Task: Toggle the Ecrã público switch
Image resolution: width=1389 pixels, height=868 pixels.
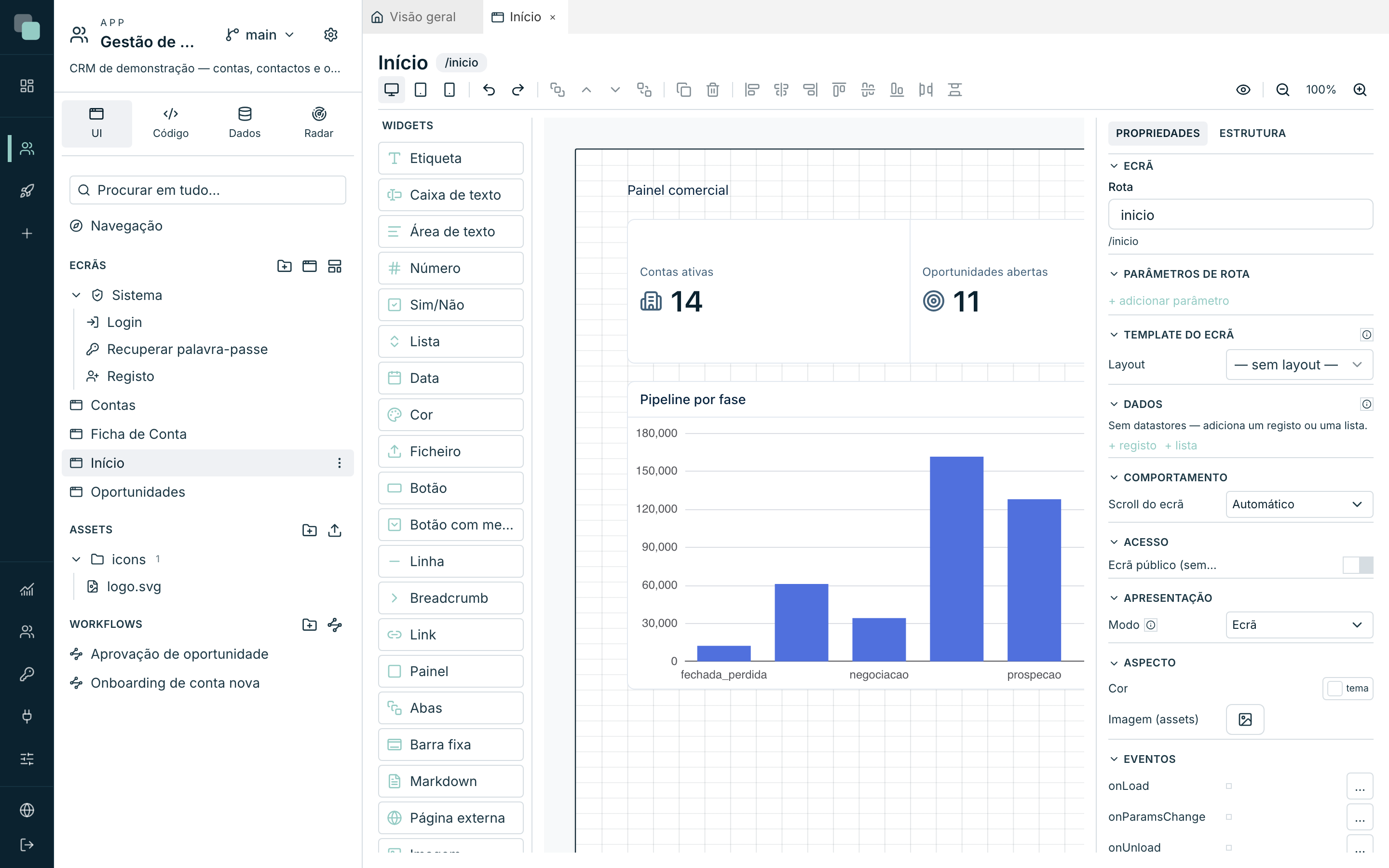Action: point(1358,565)
